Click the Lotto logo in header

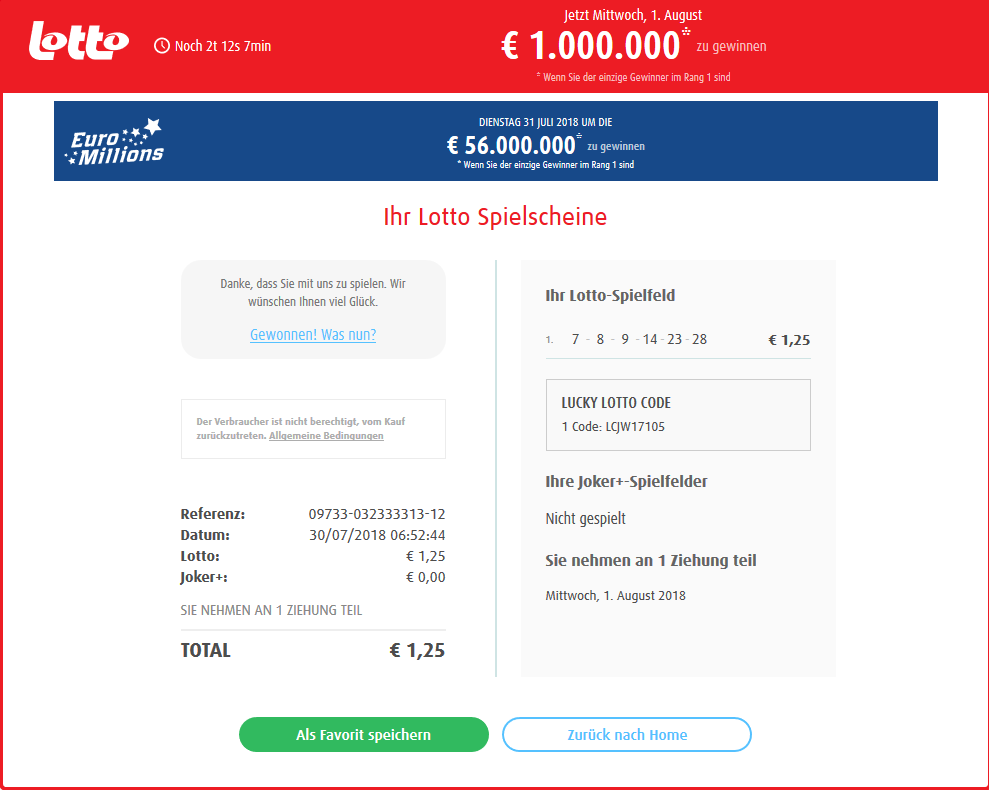79,42
